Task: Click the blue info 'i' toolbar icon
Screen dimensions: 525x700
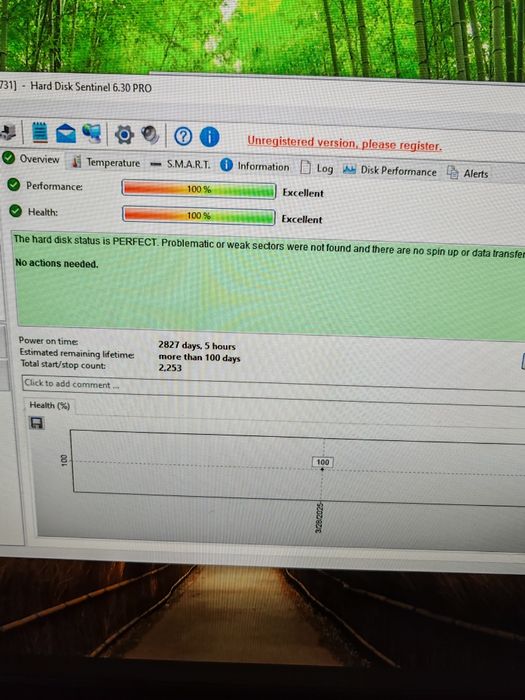Action: [209, 137]
